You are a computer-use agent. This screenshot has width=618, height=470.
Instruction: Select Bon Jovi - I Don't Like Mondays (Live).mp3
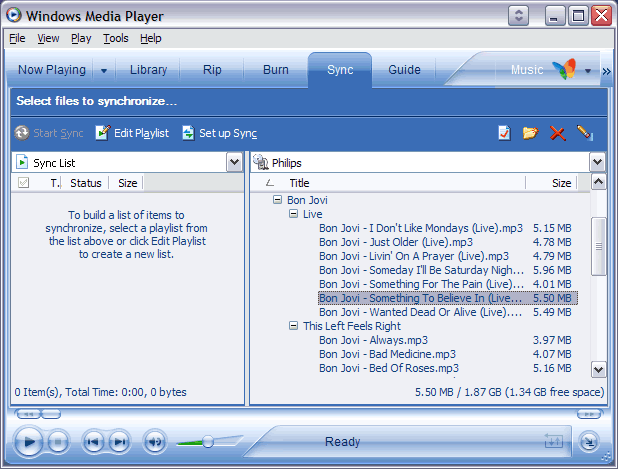click(x=448, y=228)
